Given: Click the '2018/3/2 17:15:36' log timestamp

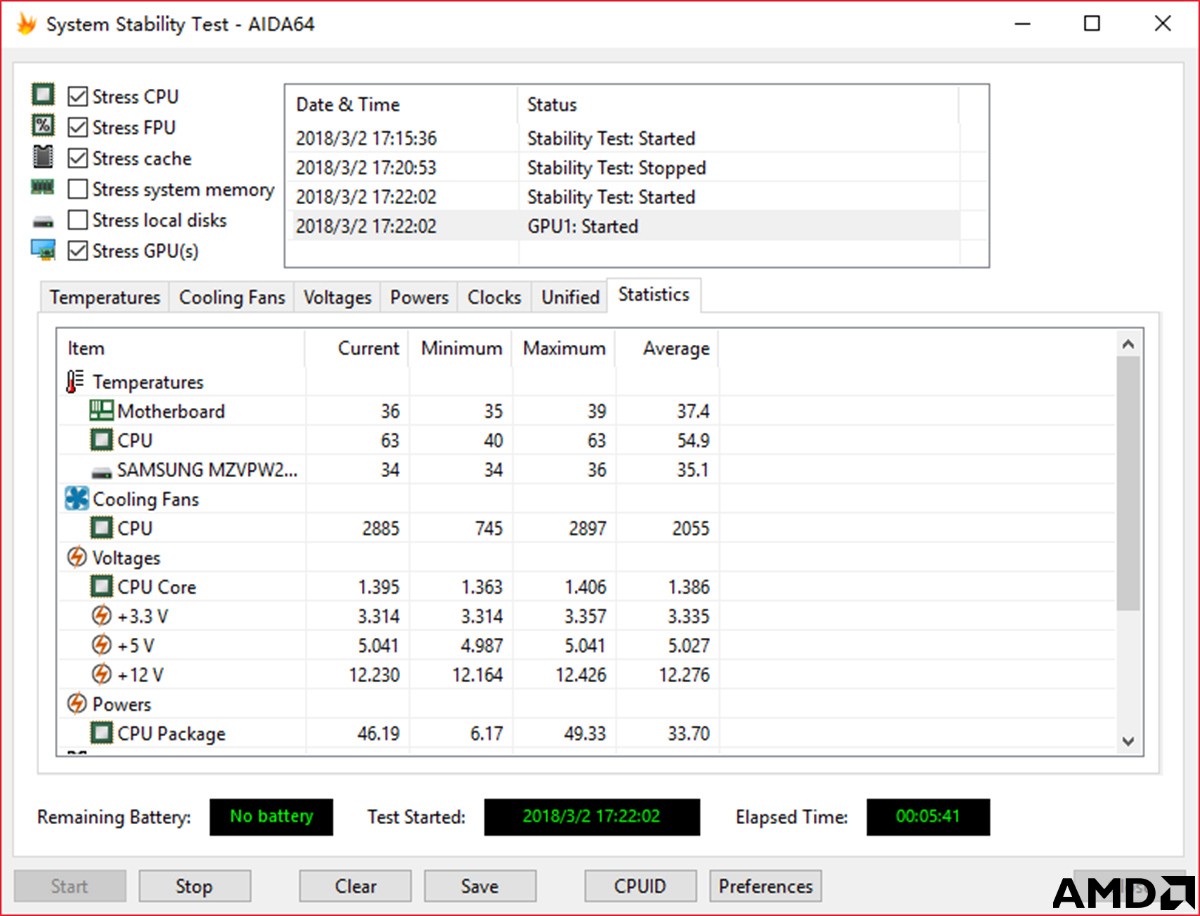Looking at the screenshot, I should point(366,139).
